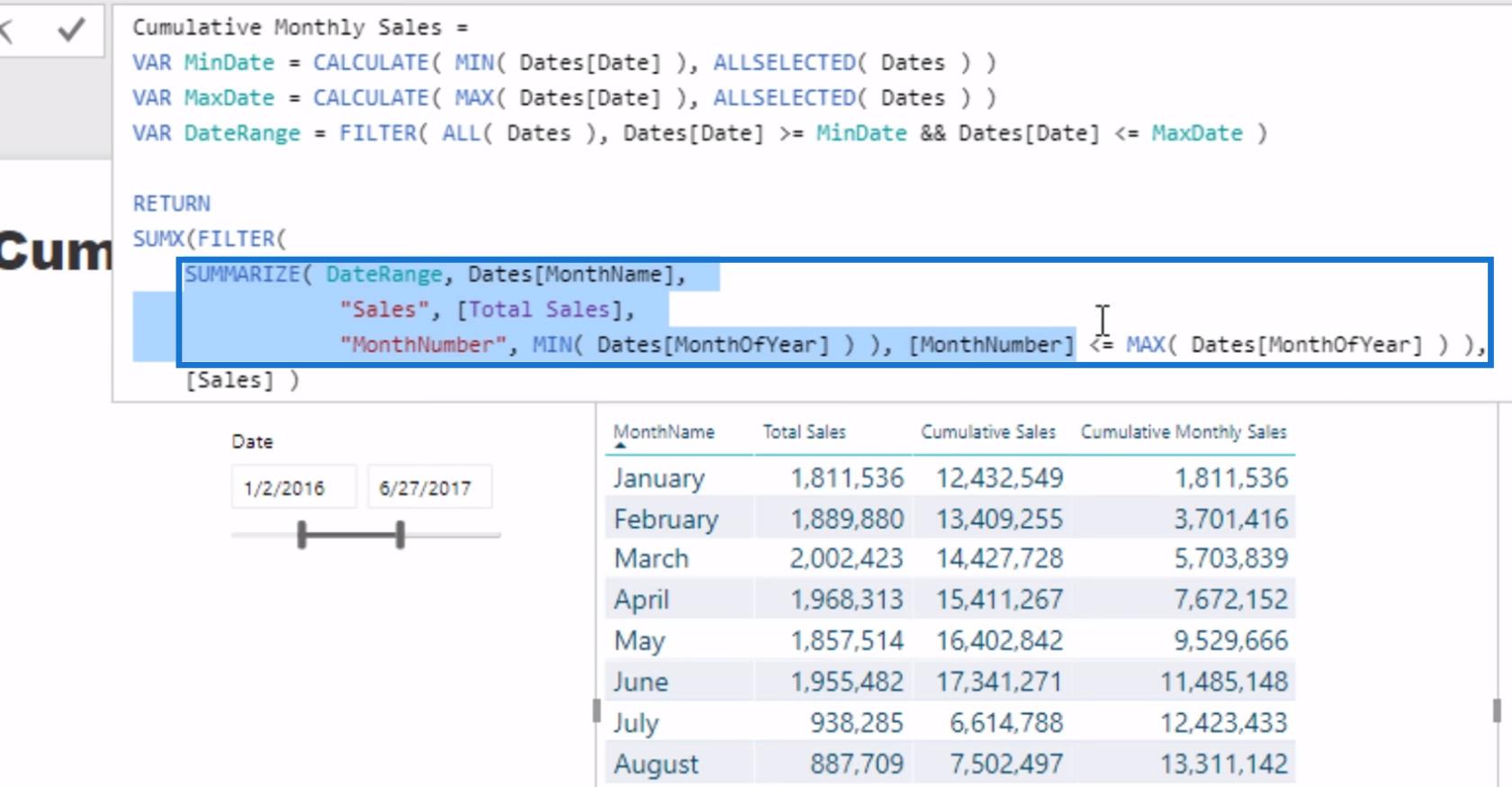This screenshot has height=787, width=1512.
Task: Click the 9,529,666 Cumulative Monthly Sales cell
Action: point(1231,641)
